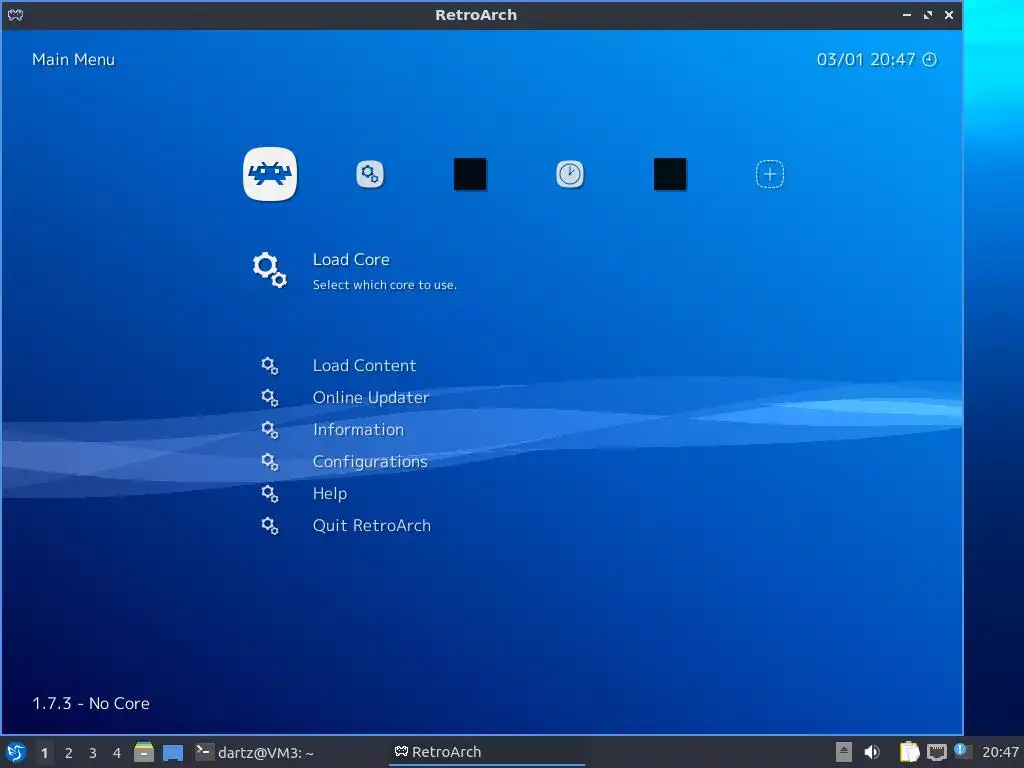Switch to workspace 1 in taskbar
The image size is (1024, 768).
coord(44,753)
